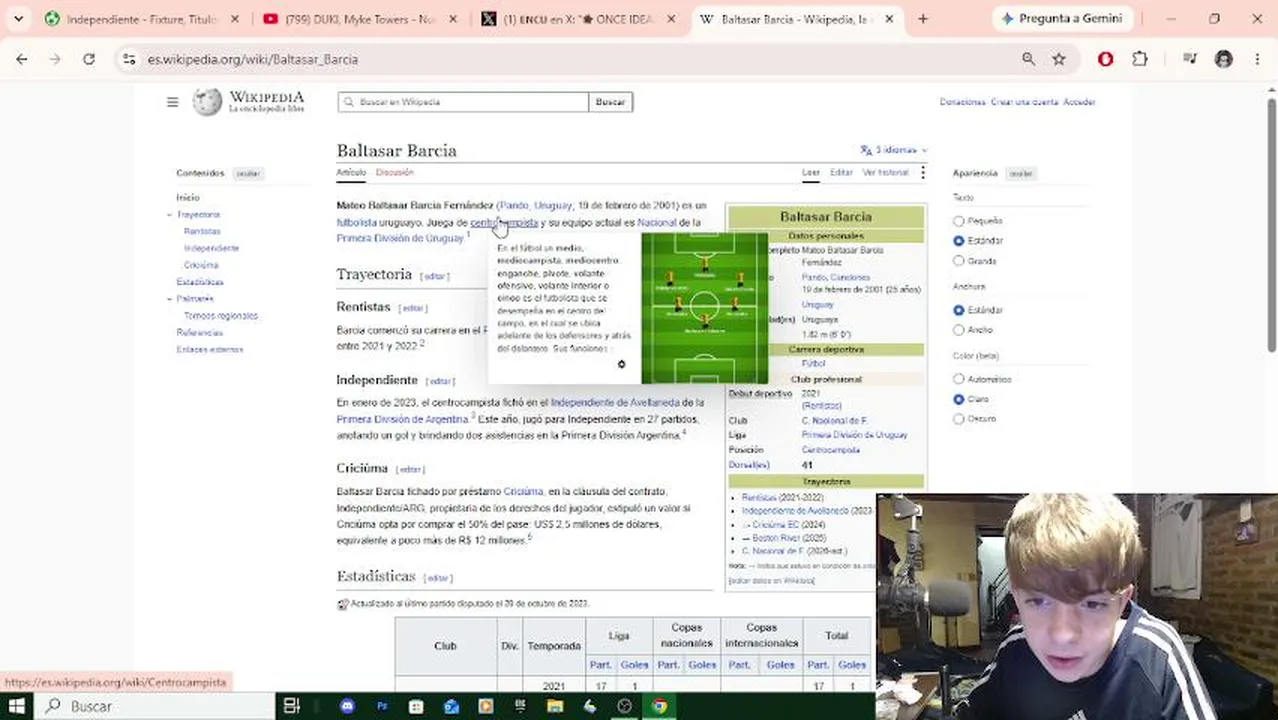Viewport: 1278px width, 720px height.
Task: Open Outlook mail from the taskbar
Action: click(x=451, y=706)
